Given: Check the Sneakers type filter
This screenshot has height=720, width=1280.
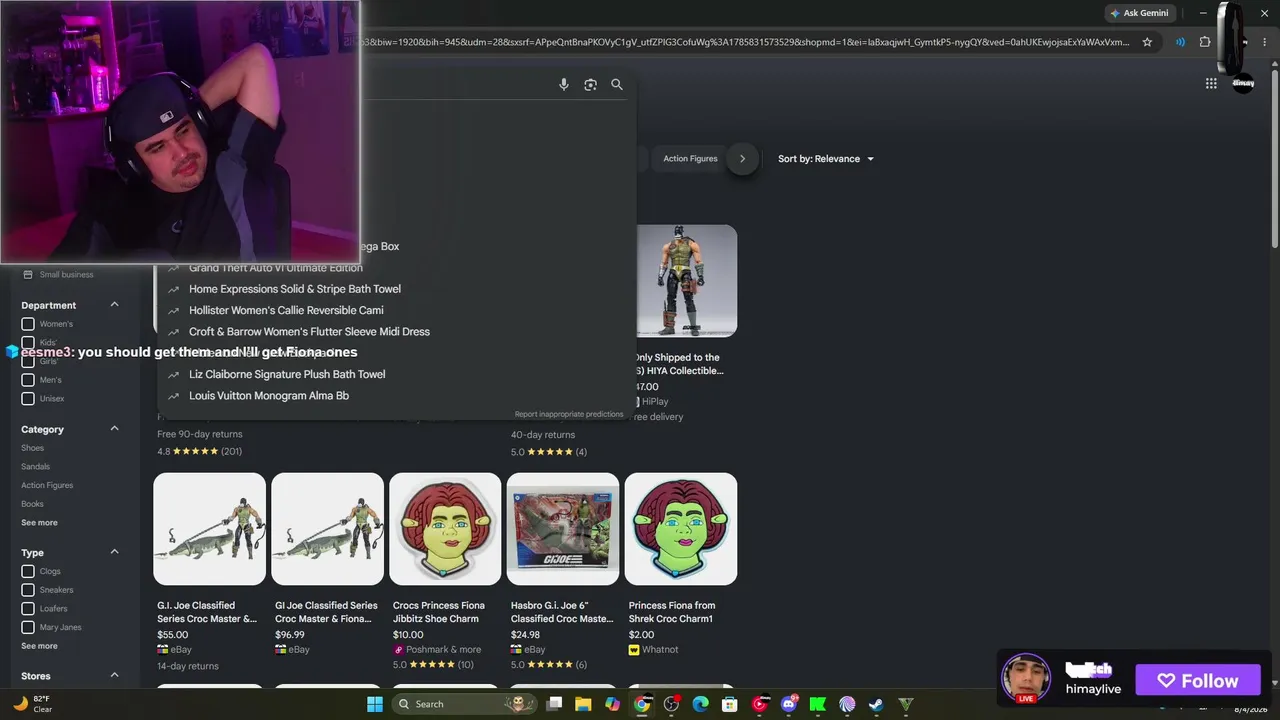Looking at the screenshot, I should pos(28,590).
